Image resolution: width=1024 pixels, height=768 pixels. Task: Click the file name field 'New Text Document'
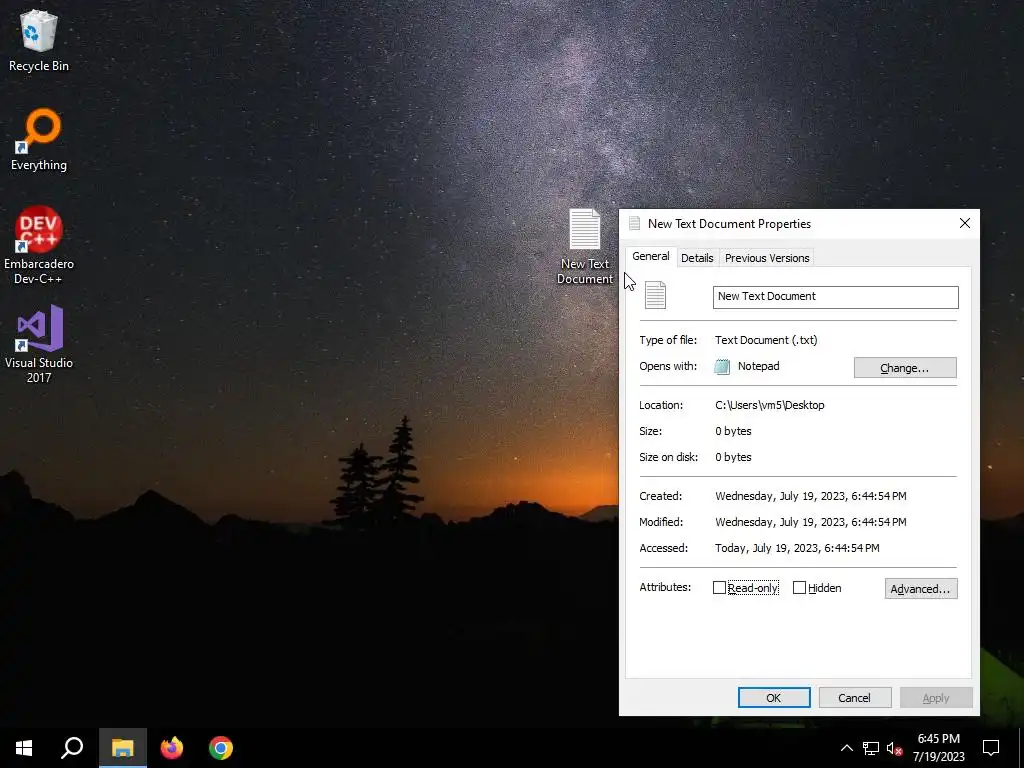tap(835, 296)
